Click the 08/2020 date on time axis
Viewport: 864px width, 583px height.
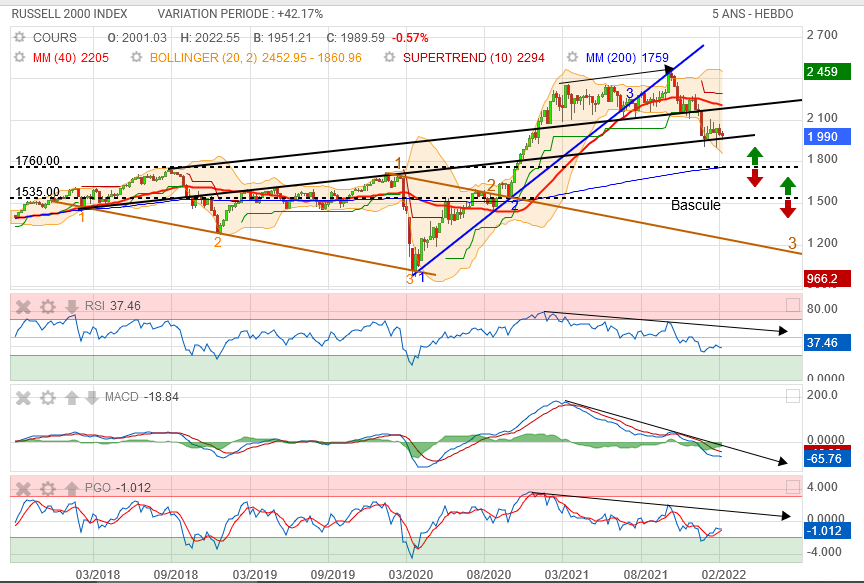[x=489, y=575]
